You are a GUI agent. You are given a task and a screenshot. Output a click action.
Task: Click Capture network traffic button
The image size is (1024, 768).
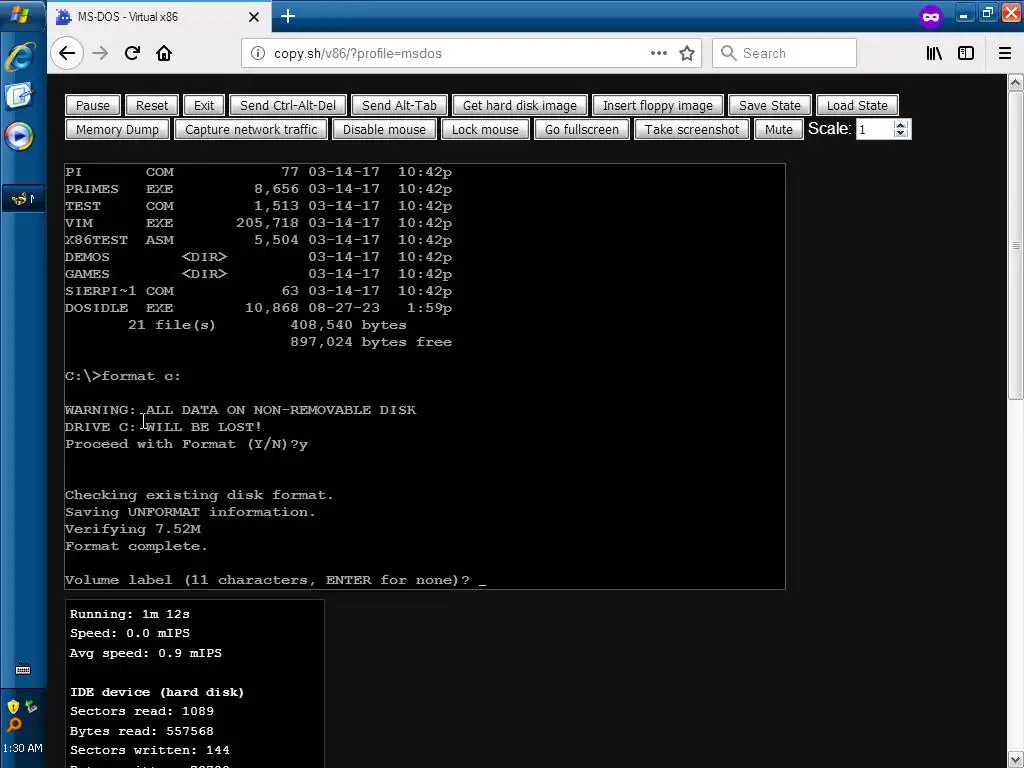(x=251, y=129)
